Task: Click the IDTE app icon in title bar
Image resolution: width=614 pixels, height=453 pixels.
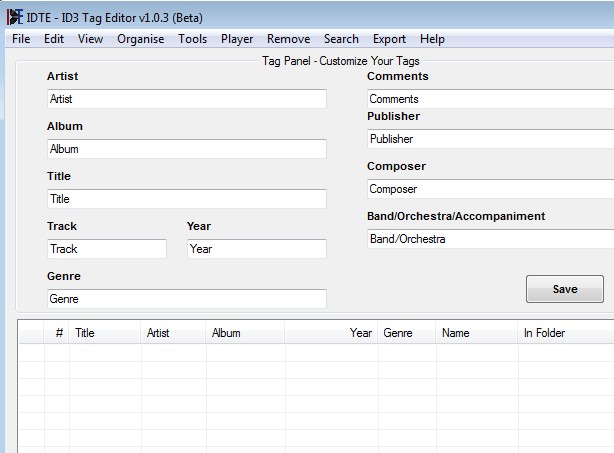Action: click(14, 16)
